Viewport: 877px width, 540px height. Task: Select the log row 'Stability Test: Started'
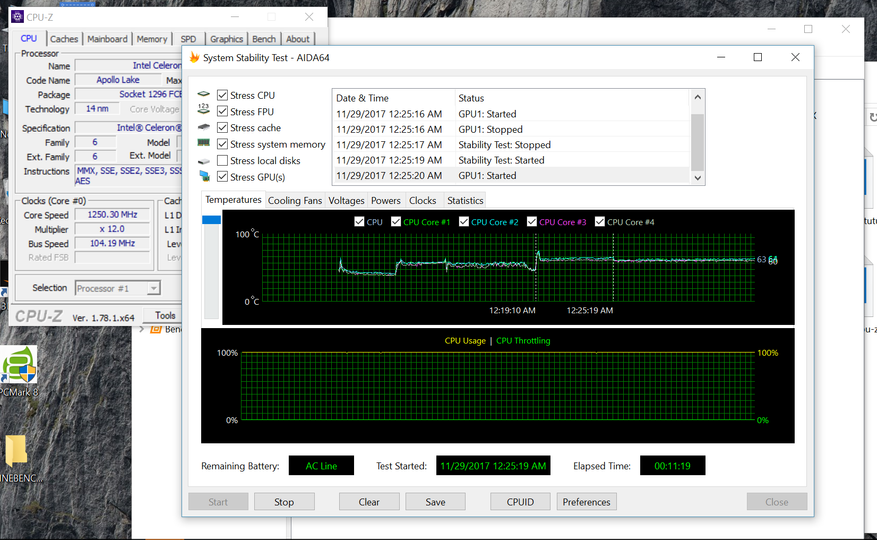512,160
